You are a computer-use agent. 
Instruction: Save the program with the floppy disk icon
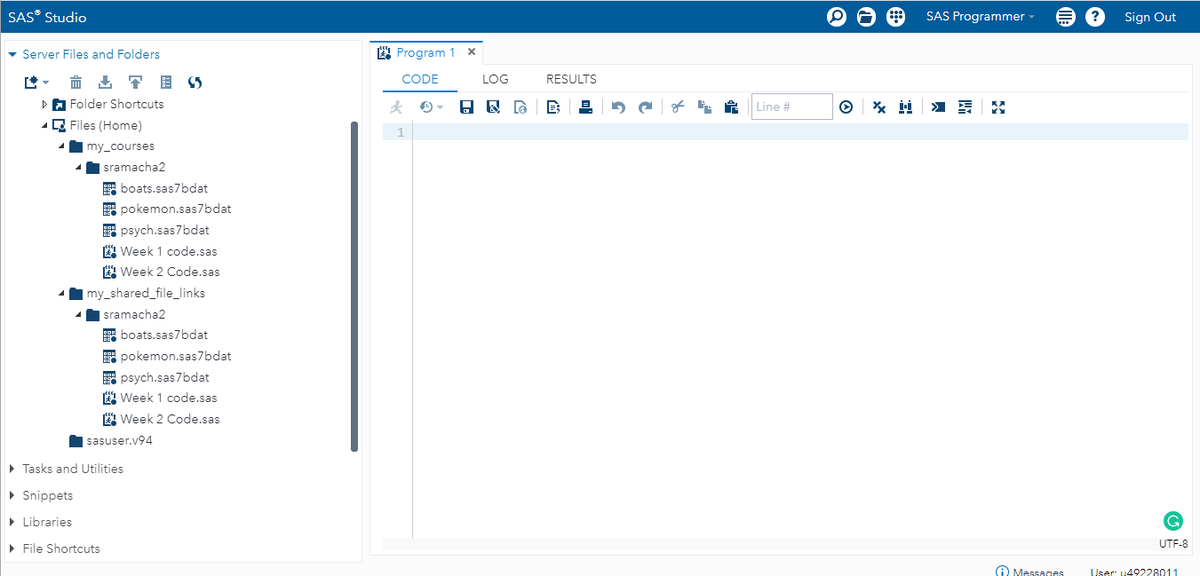pos(466,107)
